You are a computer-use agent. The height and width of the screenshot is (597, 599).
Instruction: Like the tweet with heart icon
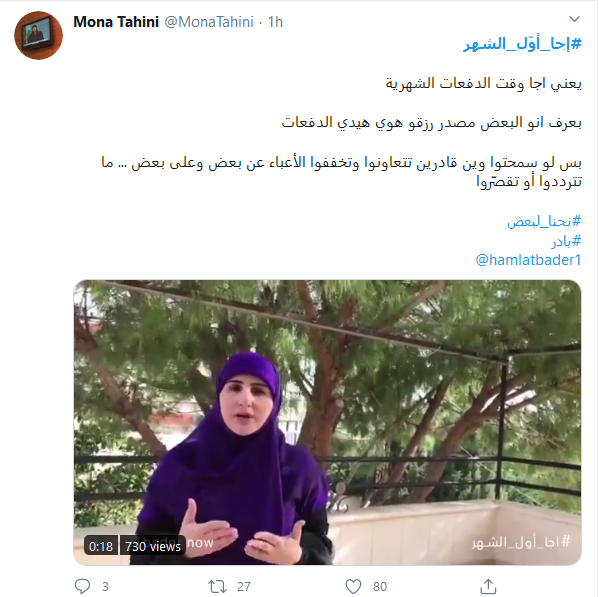click(x=353, y=586)
